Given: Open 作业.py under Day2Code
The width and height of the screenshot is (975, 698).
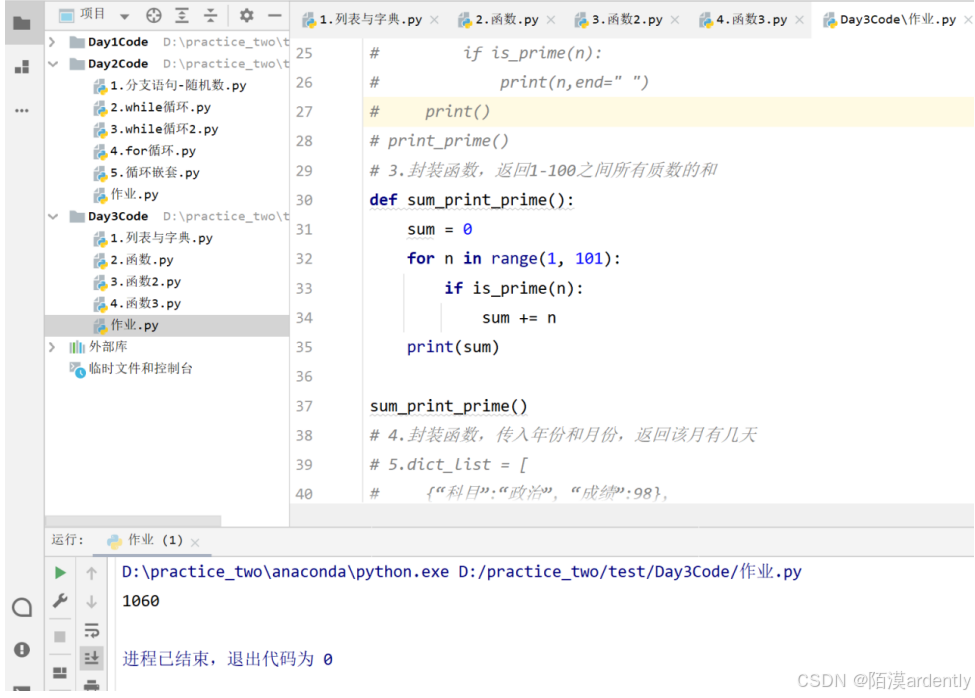Looking at the screenshot, I should (x=126, y=195).
